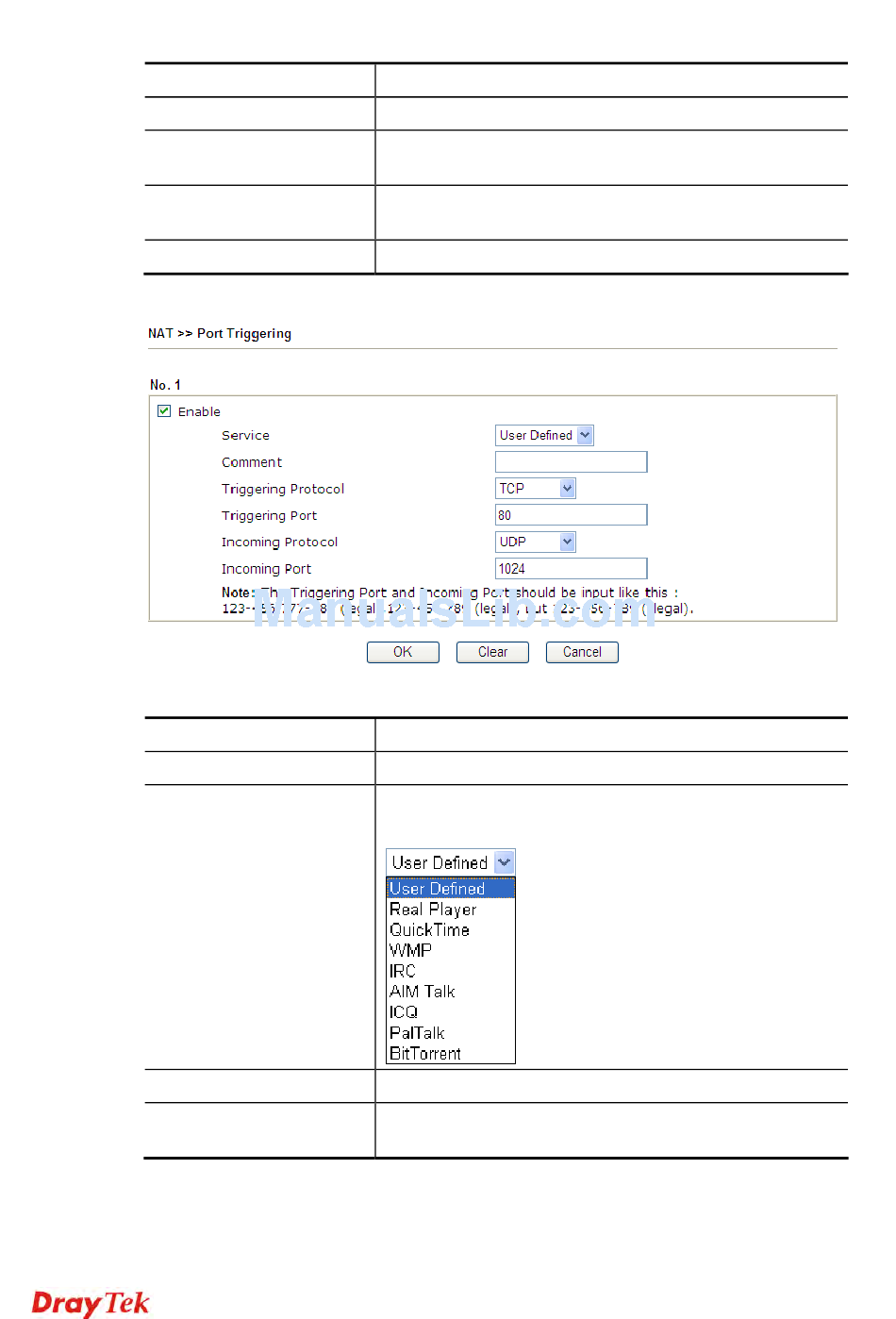Click the Comment text field
Viewport: 896px width, 1319px height.
571,461
